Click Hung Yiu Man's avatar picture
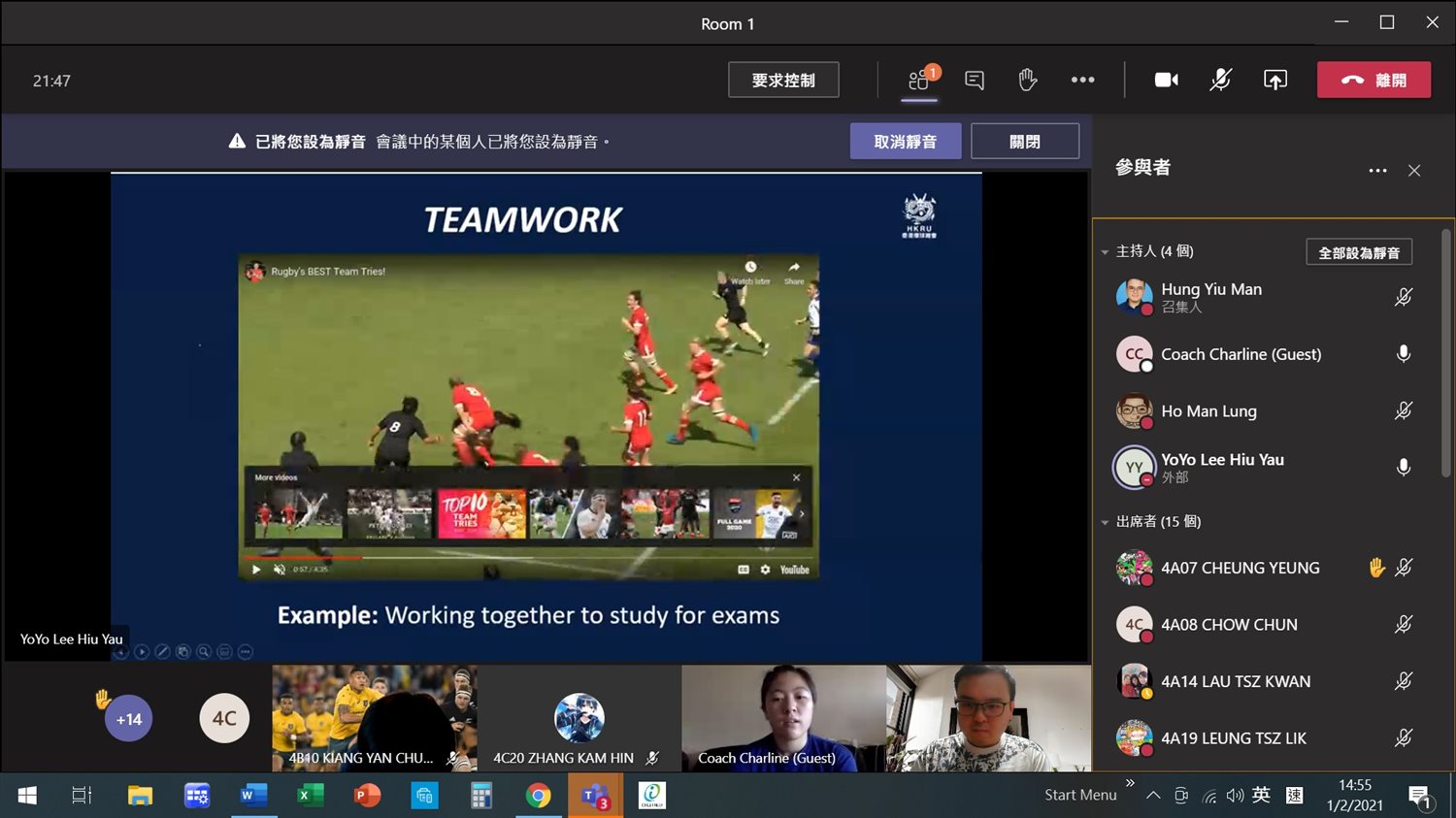1456x818 pixels. 1134,297
